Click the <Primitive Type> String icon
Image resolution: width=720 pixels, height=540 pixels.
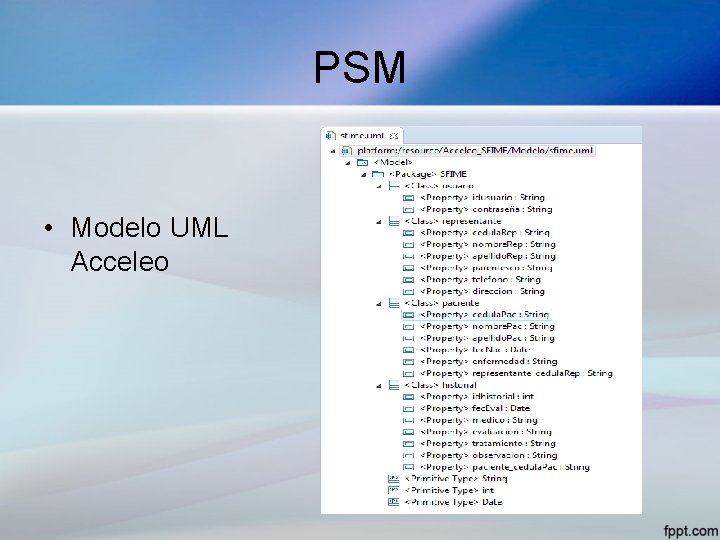pos(394,478)
